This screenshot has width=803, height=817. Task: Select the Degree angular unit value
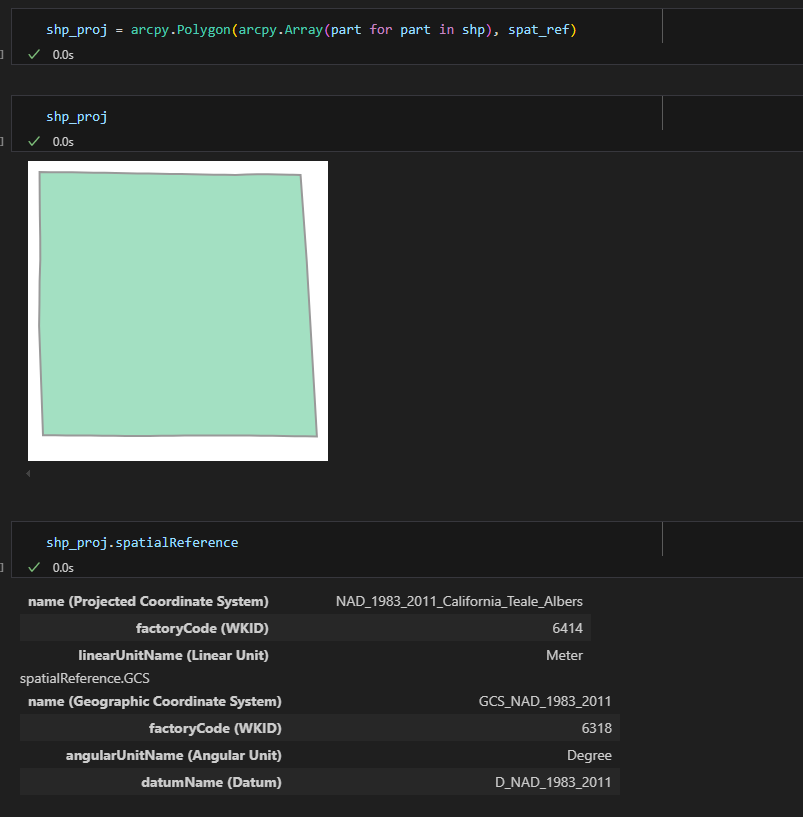(589, 756)
